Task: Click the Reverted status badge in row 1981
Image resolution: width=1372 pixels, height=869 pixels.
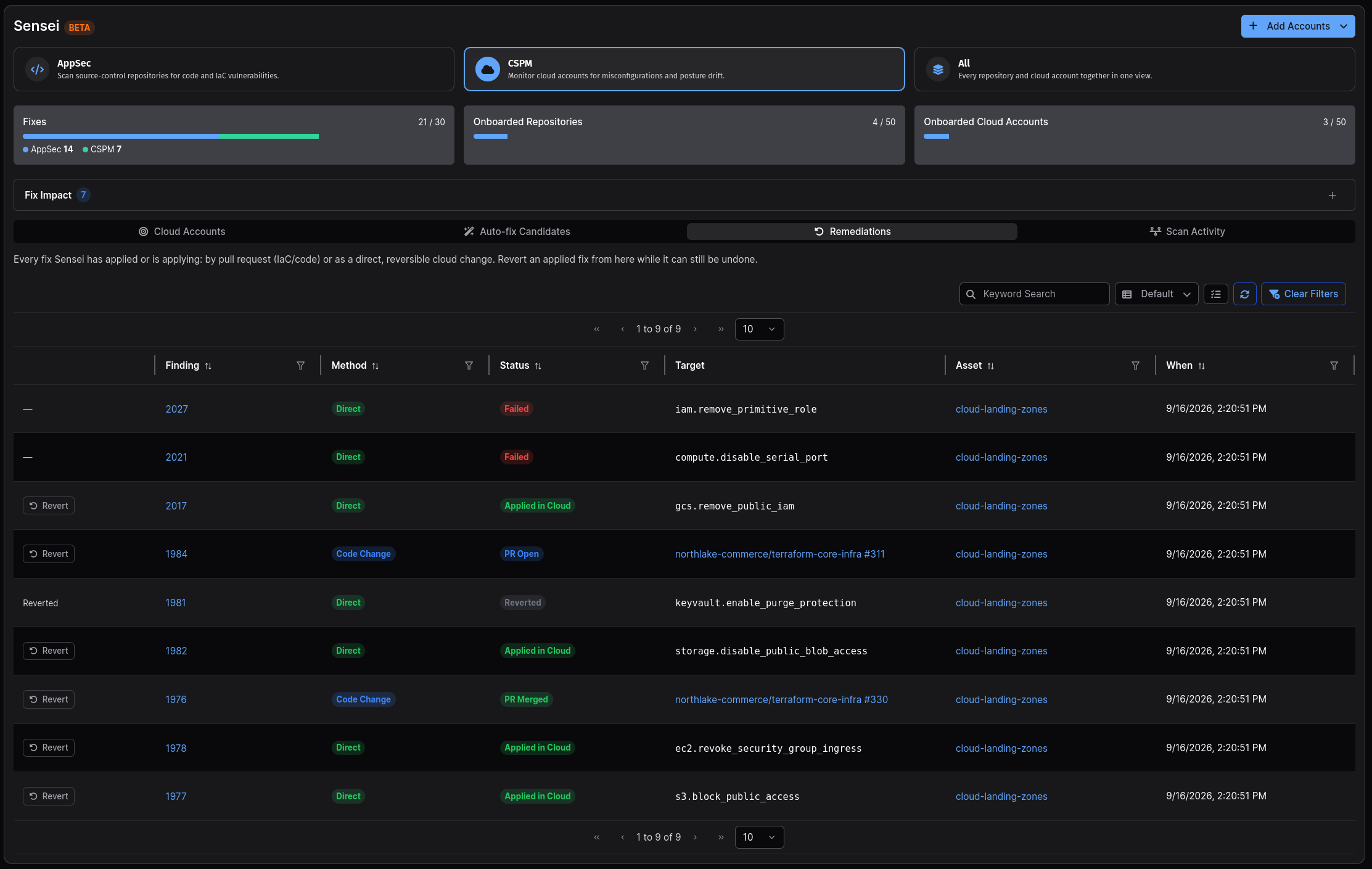Action: click(x=522, y=603)
